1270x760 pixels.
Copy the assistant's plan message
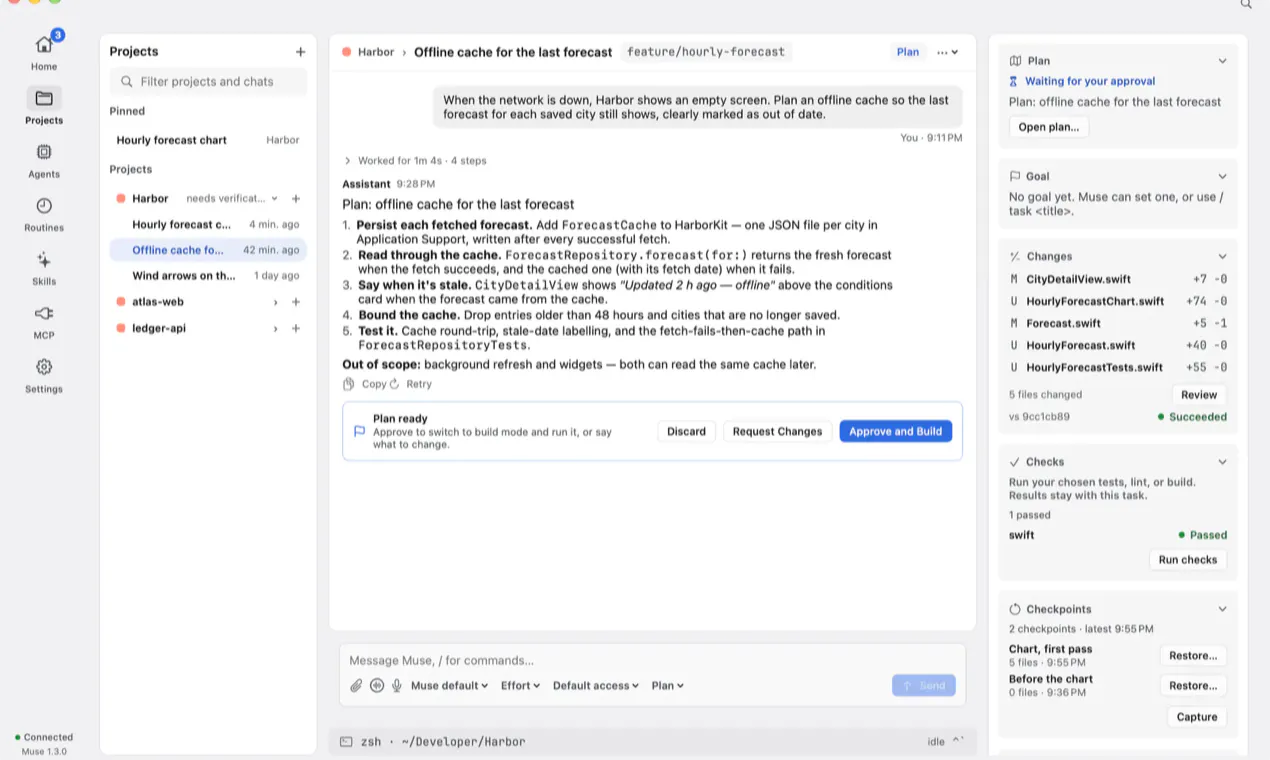tap(365, 384)
